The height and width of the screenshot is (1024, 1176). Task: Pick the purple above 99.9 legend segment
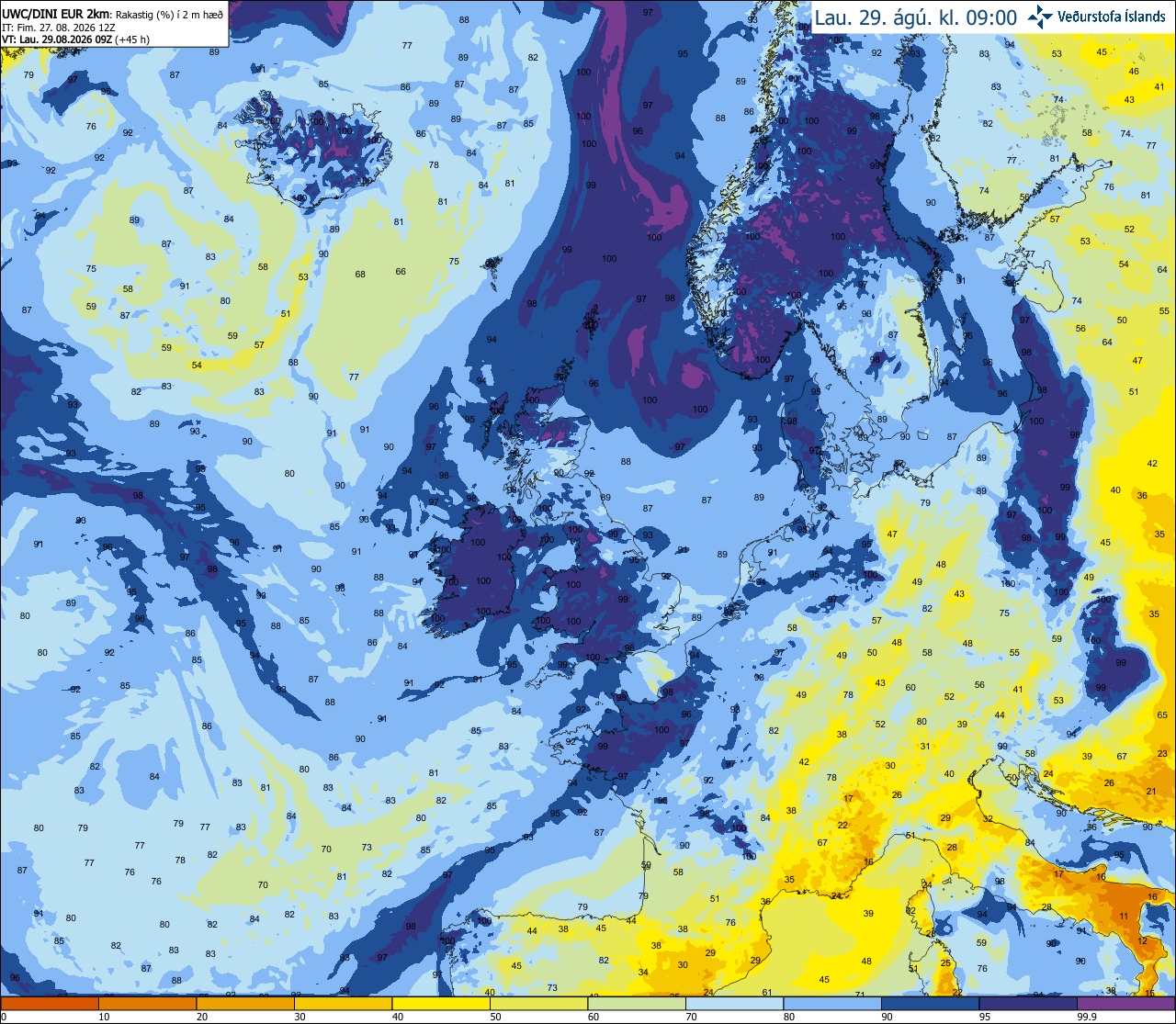[x=1126, y=1004]
